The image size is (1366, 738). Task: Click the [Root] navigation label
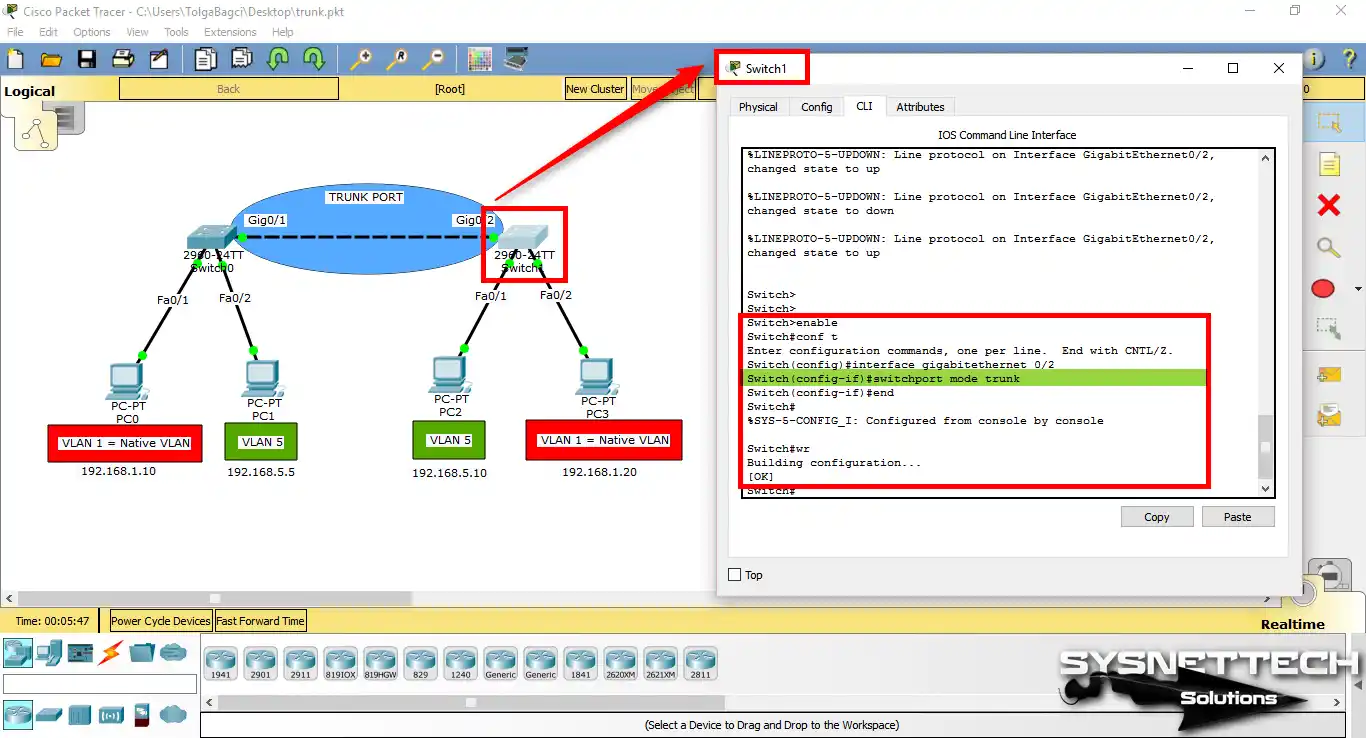coord(450,89)
